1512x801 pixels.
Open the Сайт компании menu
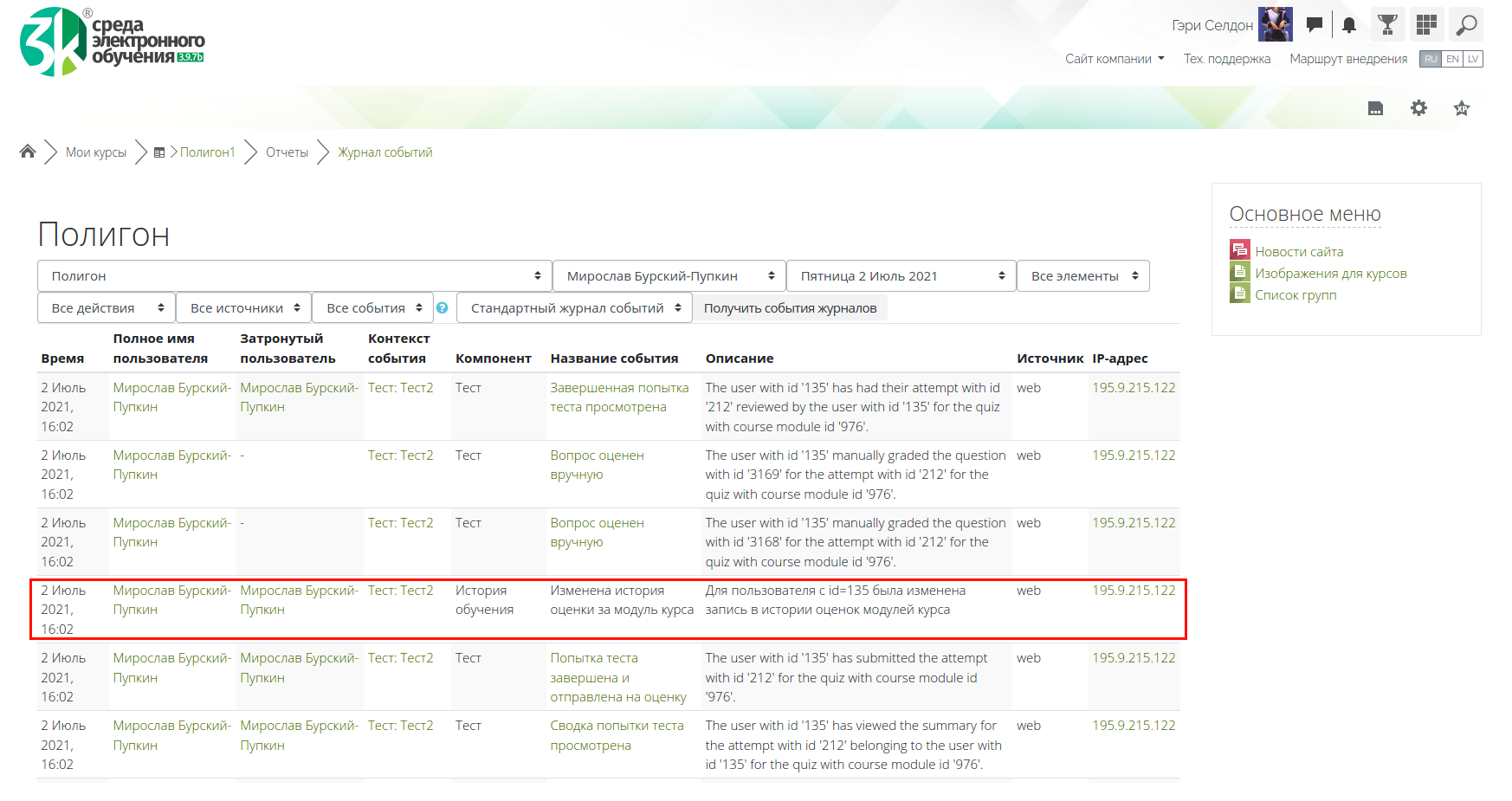(1114, 59)
